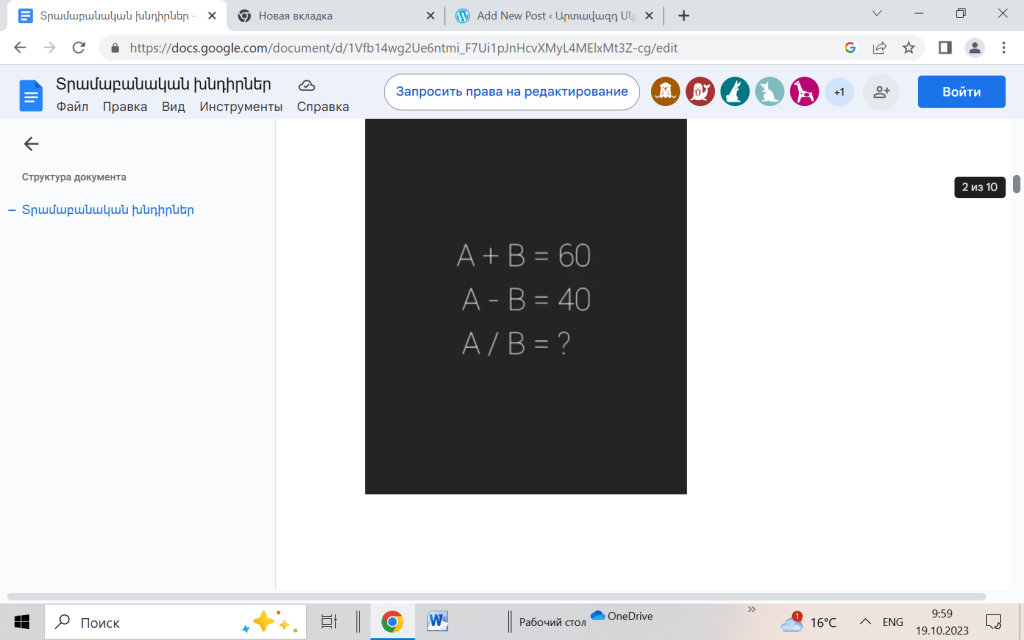The image size is (1024, 640).
Task: Open Task View on the taskbar
Action: [x=329, y=622]
